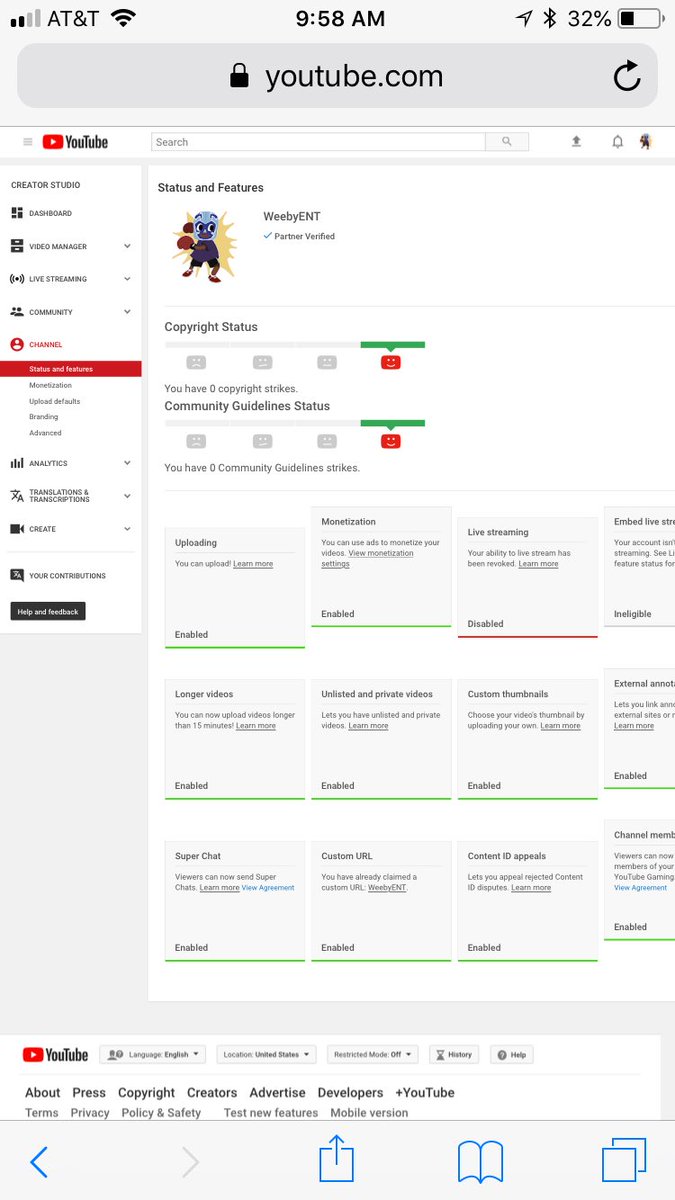Click Learn more under Uploading
Image resolution: width=675 pixels, height=1200 pixels.
tap(253, 564)
